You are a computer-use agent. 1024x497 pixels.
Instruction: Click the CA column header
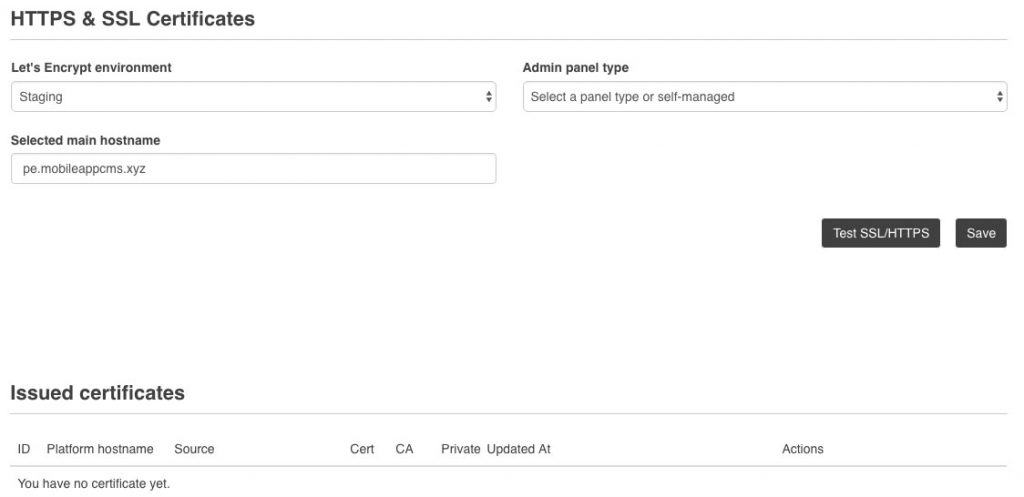tap(404, 449)
